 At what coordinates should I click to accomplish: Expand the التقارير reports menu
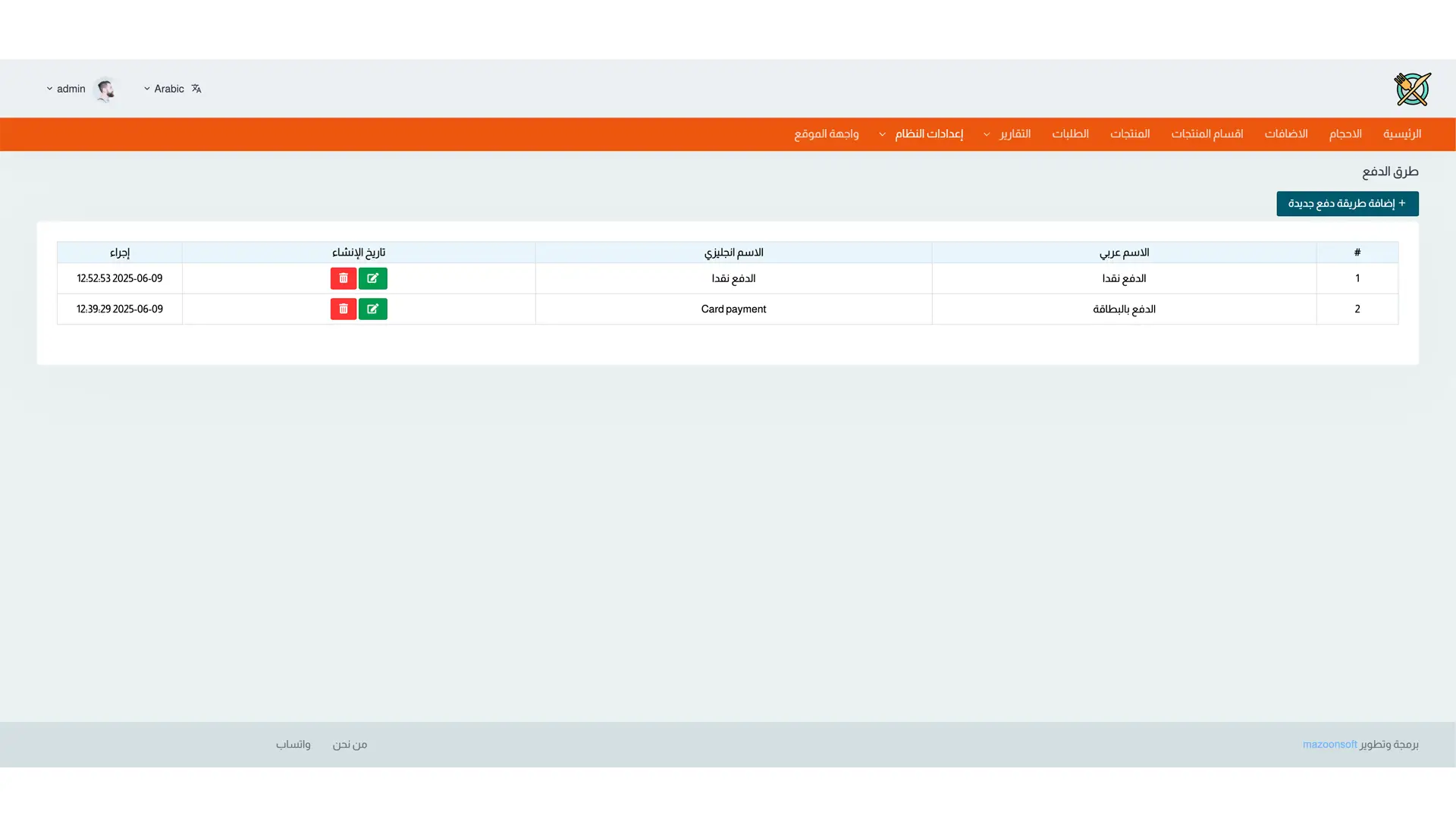click(1008, 134)
